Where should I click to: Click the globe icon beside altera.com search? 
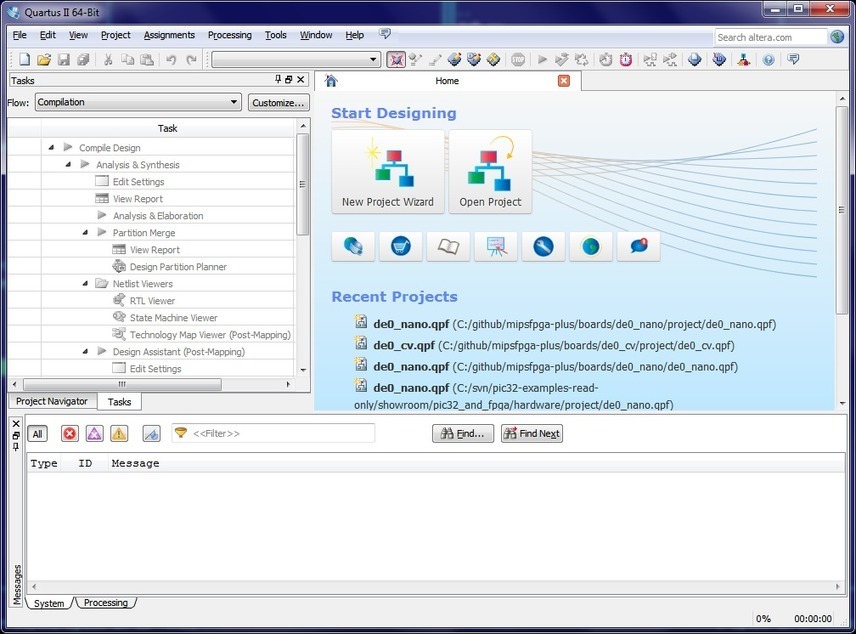tap(837, 37)
